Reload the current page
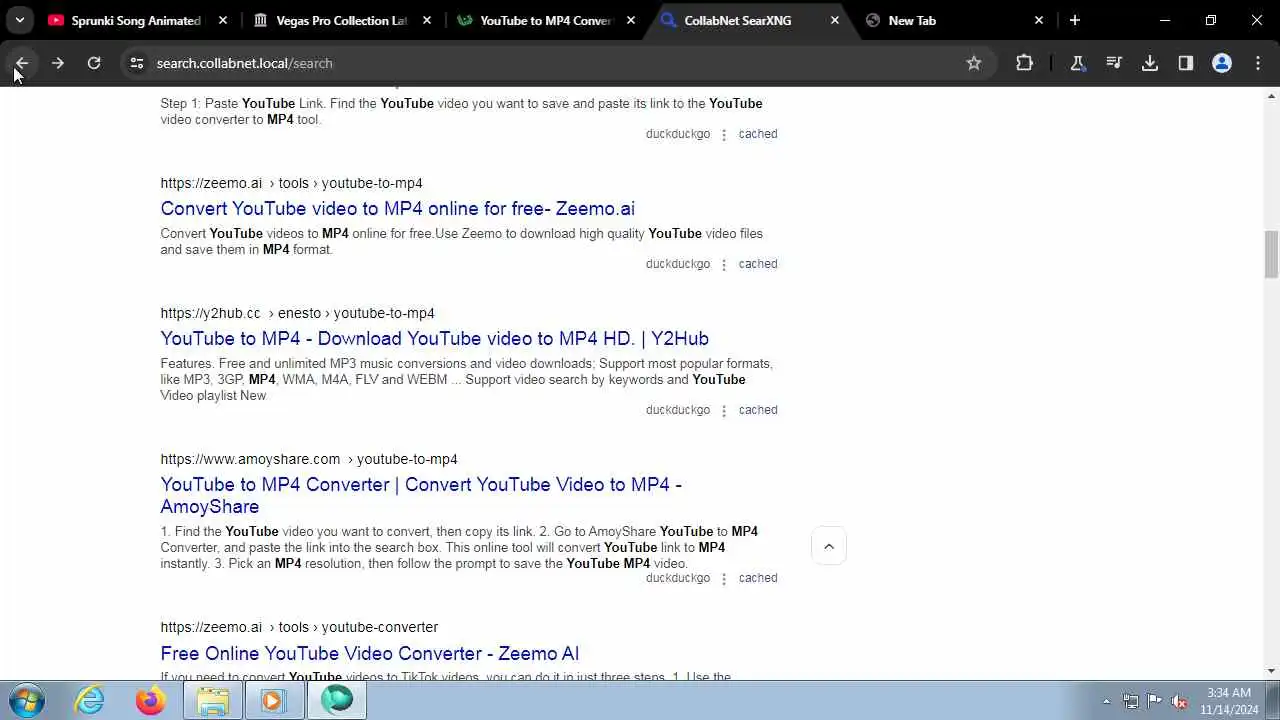The height and width of the screenshot is (720, 1280). (x=94, y=63)
